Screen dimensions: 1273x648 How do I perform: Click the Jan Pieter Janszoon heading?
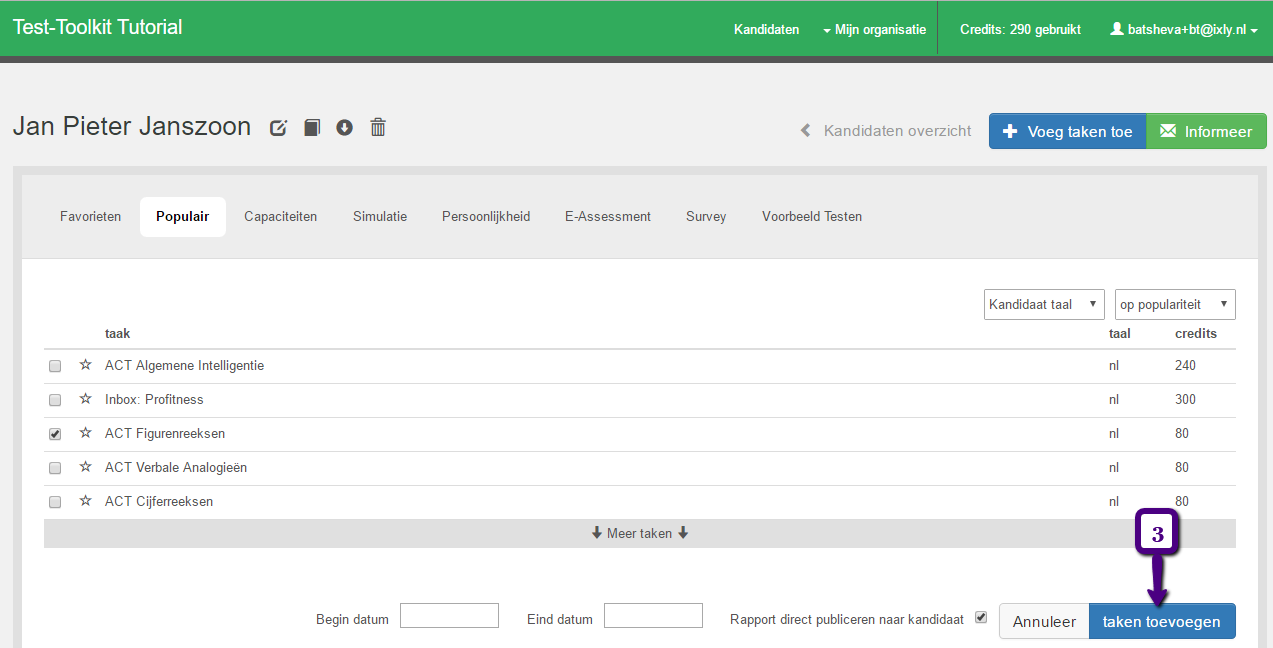tap(132, 126)
